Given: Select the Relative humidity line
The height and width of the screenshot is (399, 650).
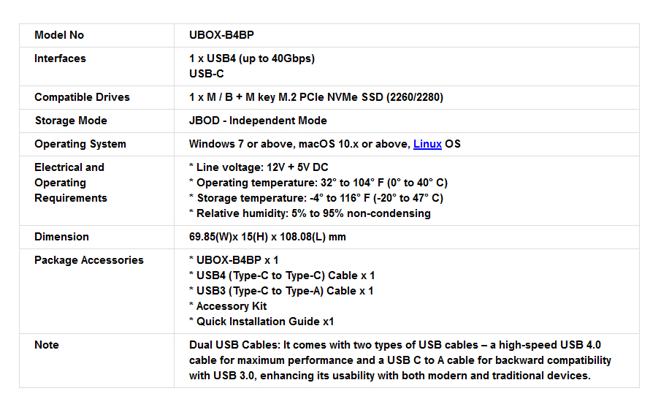Looking at the screenshot, I should point(310,213).
